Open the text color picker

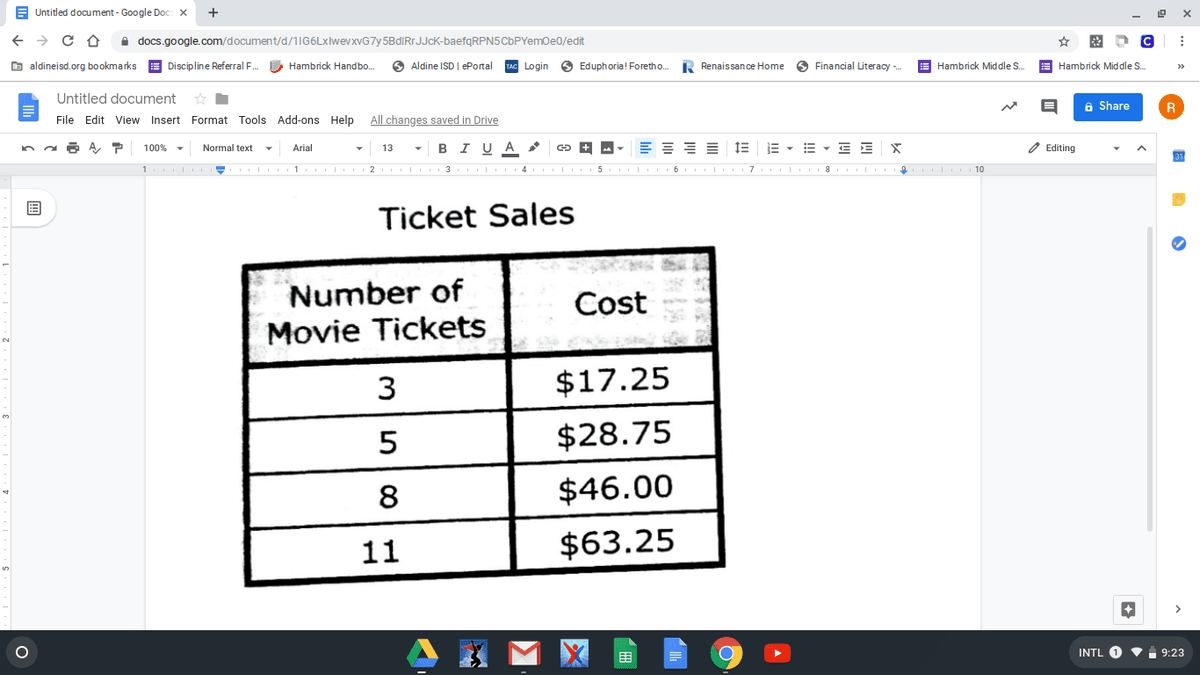[509, 148]
